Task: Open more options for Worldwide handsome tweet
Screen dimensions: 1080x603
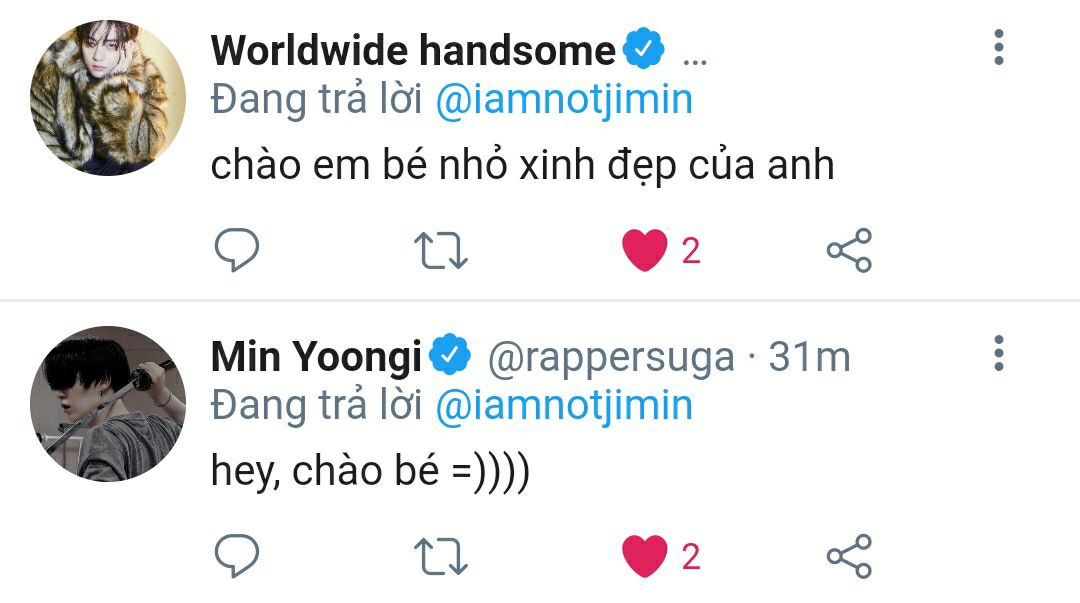Action: pyautogui.click(x=999, y=48)
